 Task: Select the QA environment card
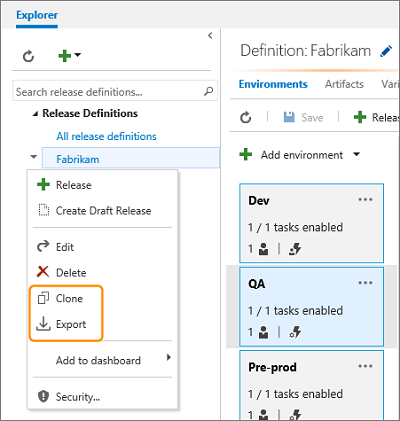[311, 306]
